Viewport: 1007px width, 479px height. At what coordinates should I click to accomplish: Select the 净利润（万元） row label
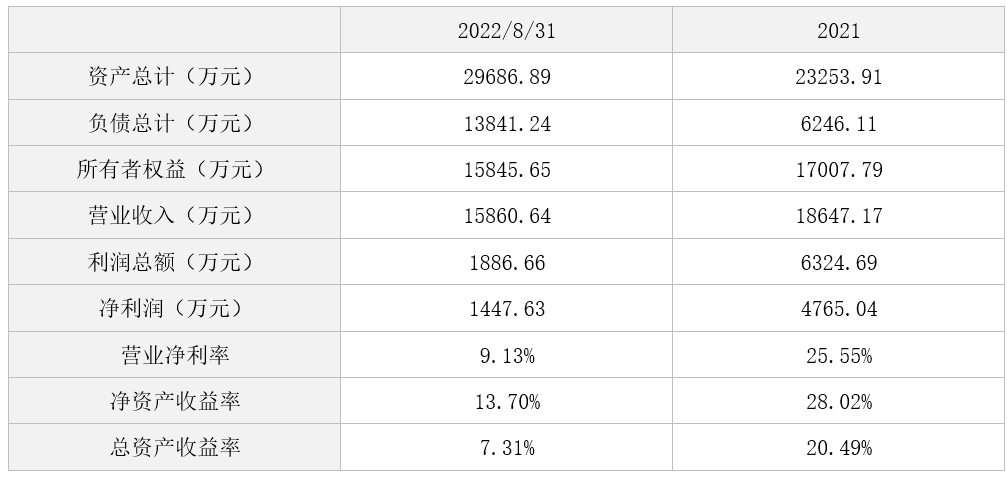175,309
